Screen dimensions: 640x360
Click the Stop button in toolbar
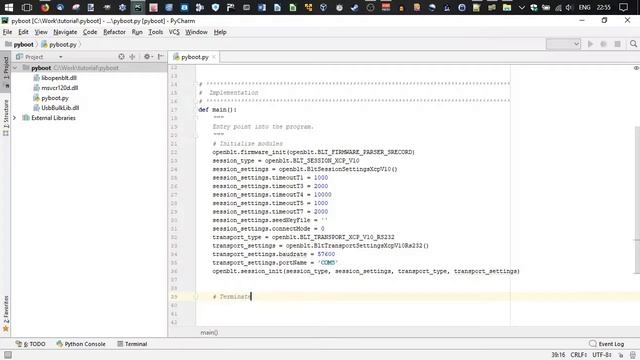[x=618, y=44]
